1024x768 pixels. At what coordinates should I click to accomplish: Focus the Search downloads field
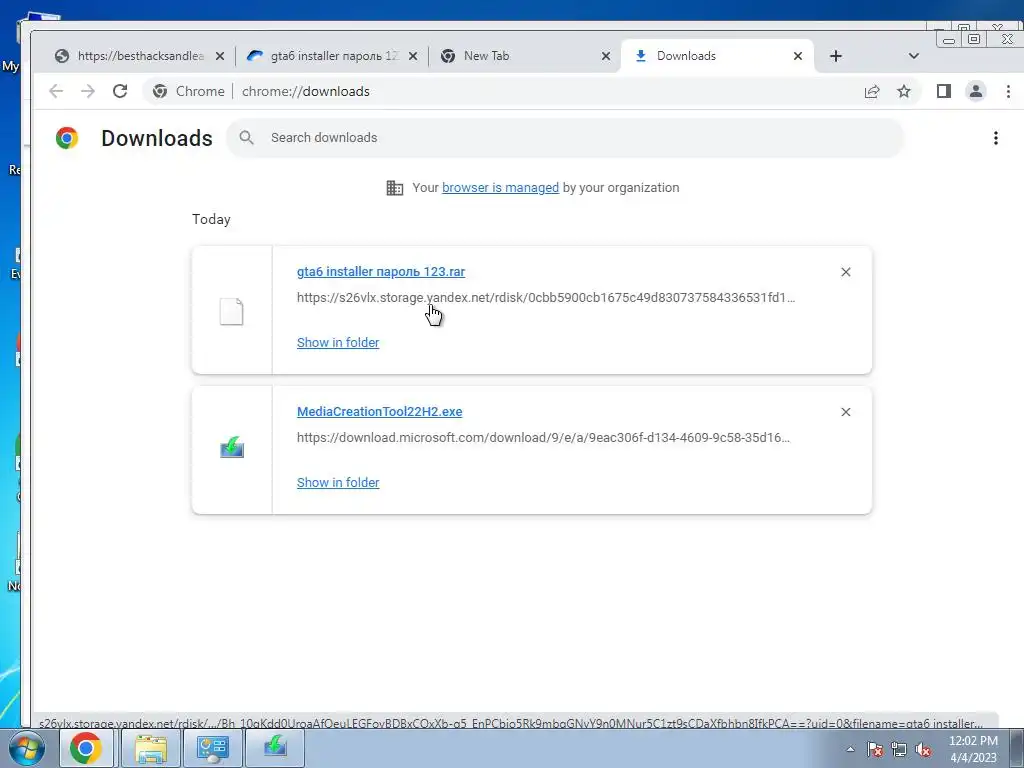565,138
